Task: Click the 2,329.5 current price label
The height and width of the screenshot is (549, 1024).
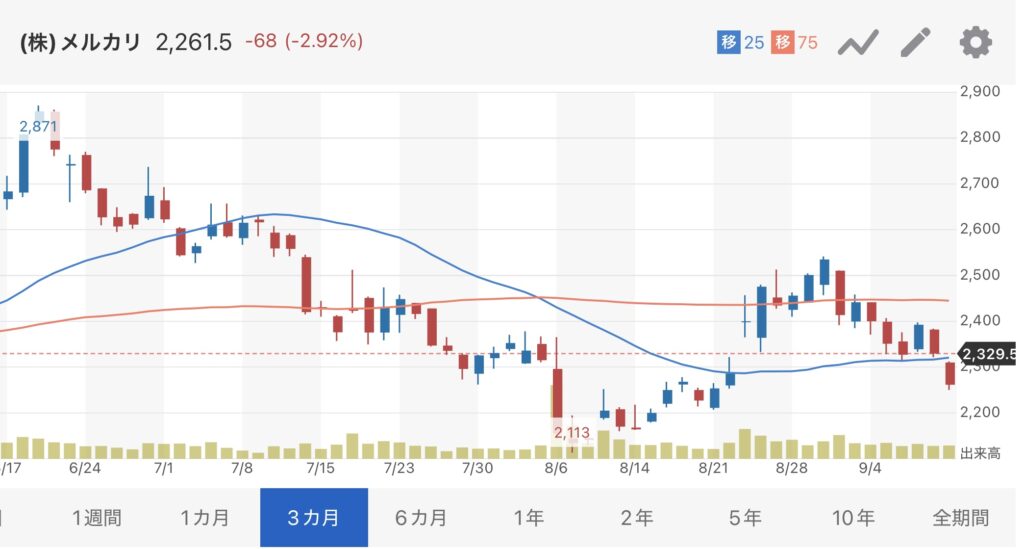Action: tap(988, 354)
